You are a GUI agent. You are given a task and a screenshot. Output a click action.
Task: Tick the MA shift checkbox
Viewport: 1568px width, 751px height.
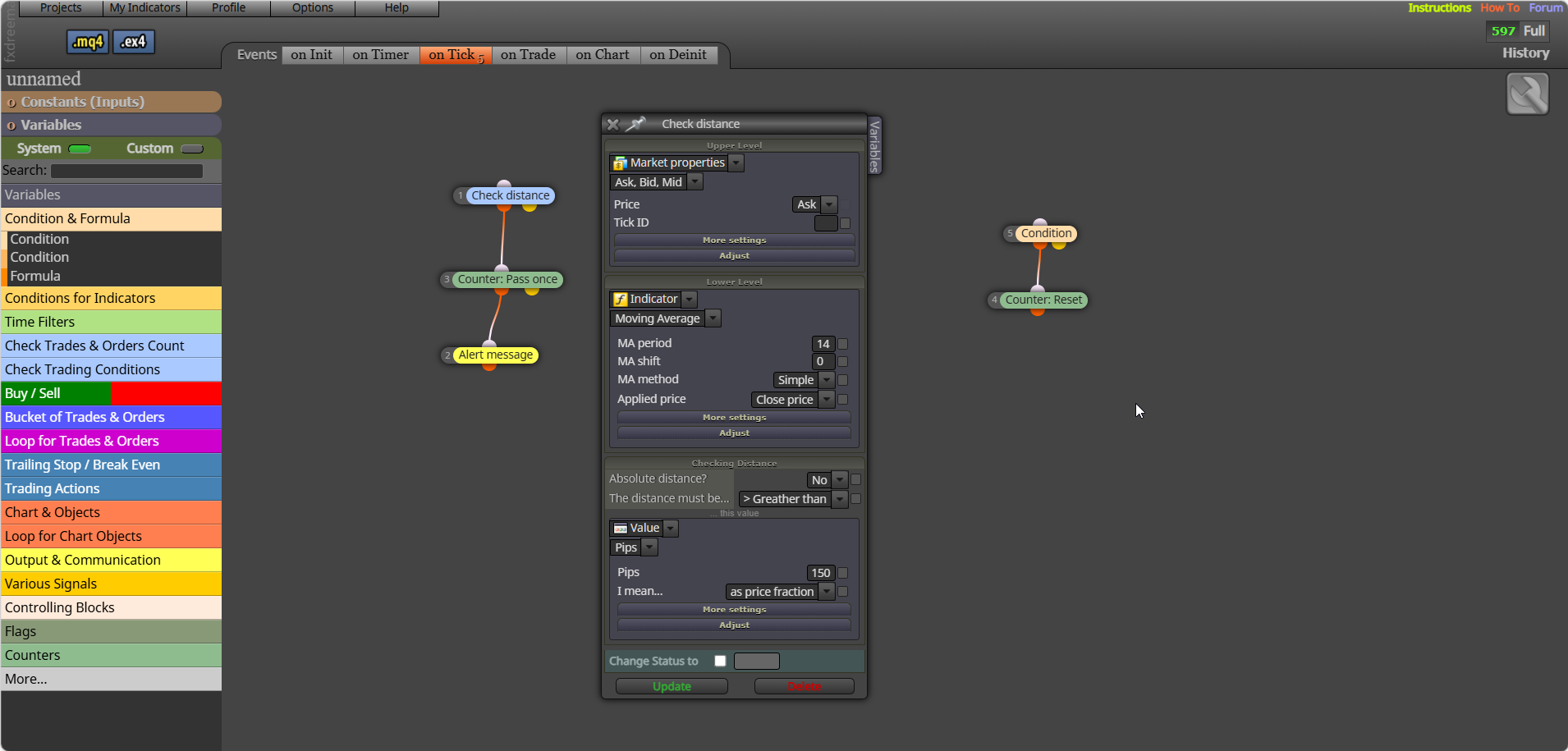click(x=842, y=362)
